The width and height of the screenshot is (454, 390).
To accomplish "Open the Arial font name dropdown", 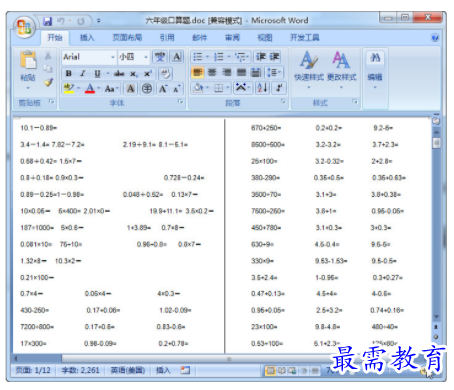I will tap(113, 57).
